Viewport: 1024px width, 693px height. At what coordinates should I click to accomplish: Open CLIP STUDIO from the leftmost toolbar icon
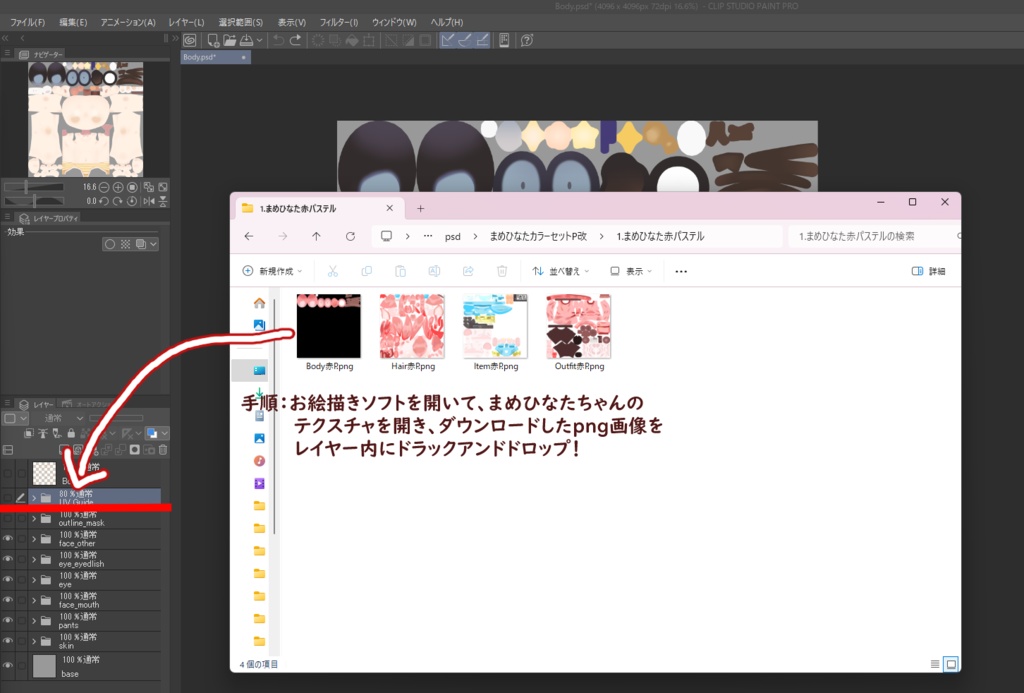tap(190, 41)
